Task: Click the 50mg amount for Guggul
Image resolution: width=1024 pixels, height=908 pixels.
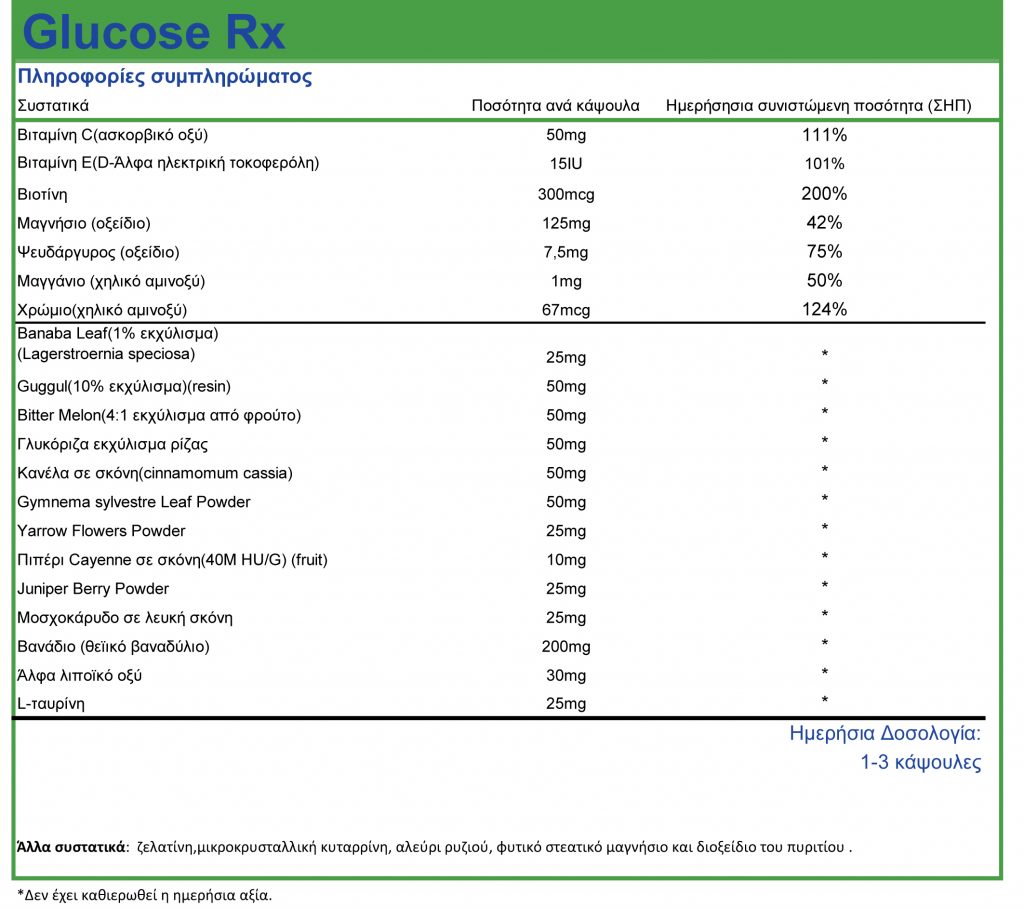Action: tap(566, 387)
